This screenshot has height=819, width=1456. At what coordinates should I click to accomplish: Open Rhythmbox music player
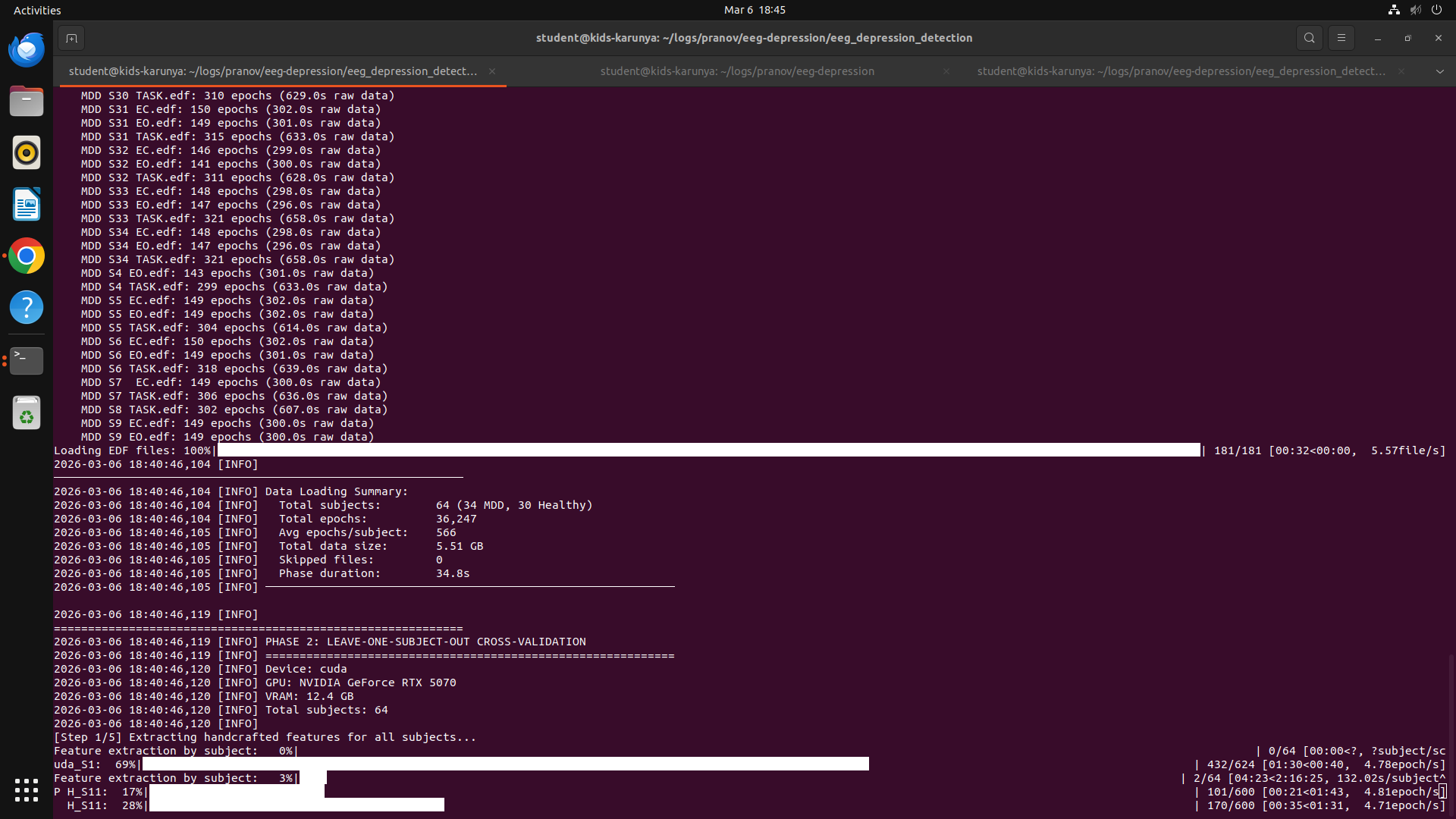pyautogui.click(x=27, y=153)
